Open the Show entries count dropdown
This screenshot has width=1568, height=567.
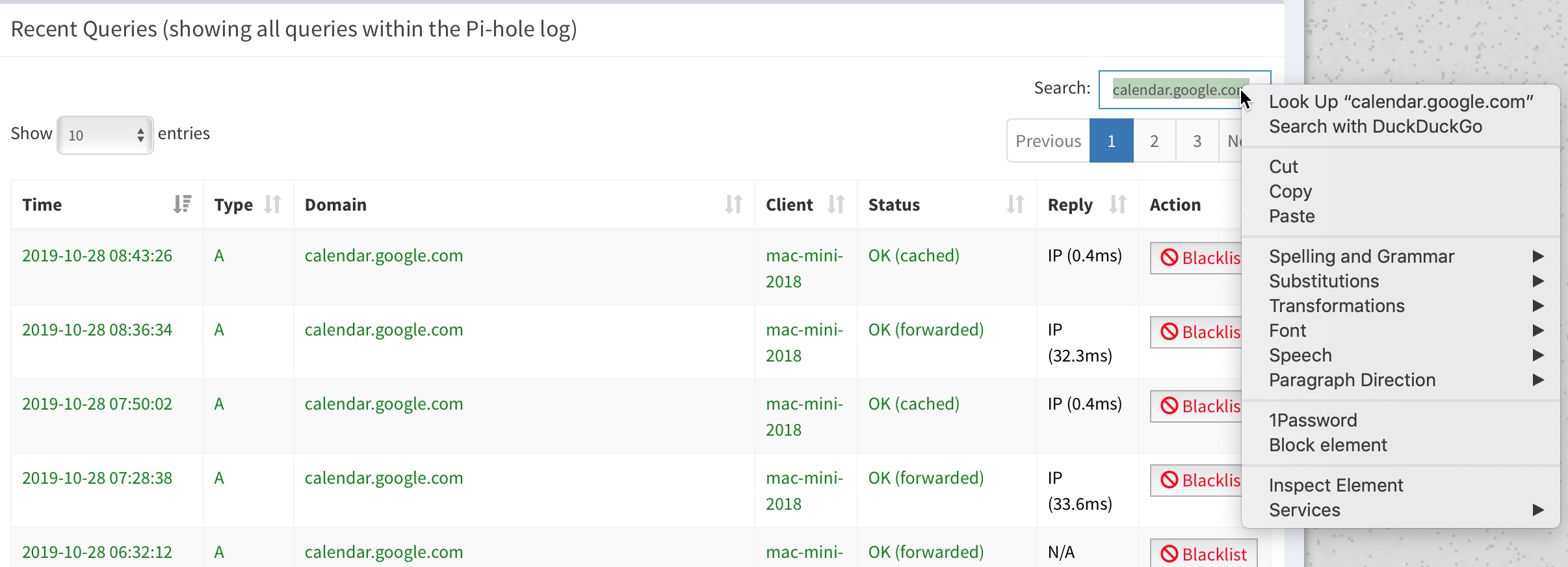click(x=105, y=135)
